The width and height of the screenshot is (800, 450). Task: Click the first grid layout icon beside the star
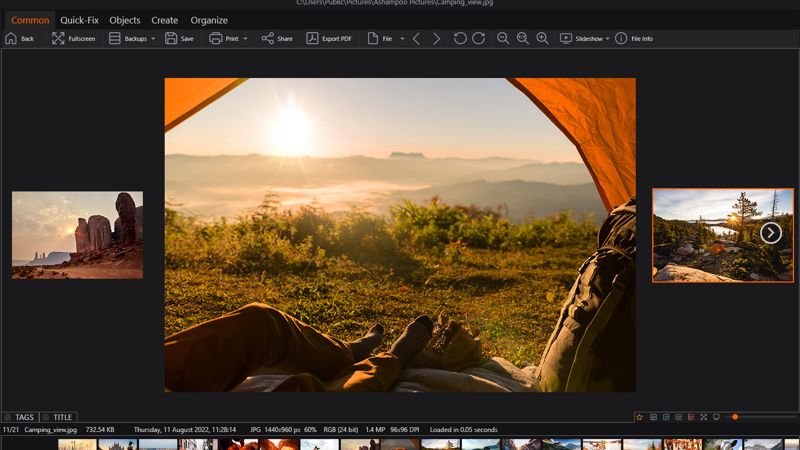click(x=653, y=417)
